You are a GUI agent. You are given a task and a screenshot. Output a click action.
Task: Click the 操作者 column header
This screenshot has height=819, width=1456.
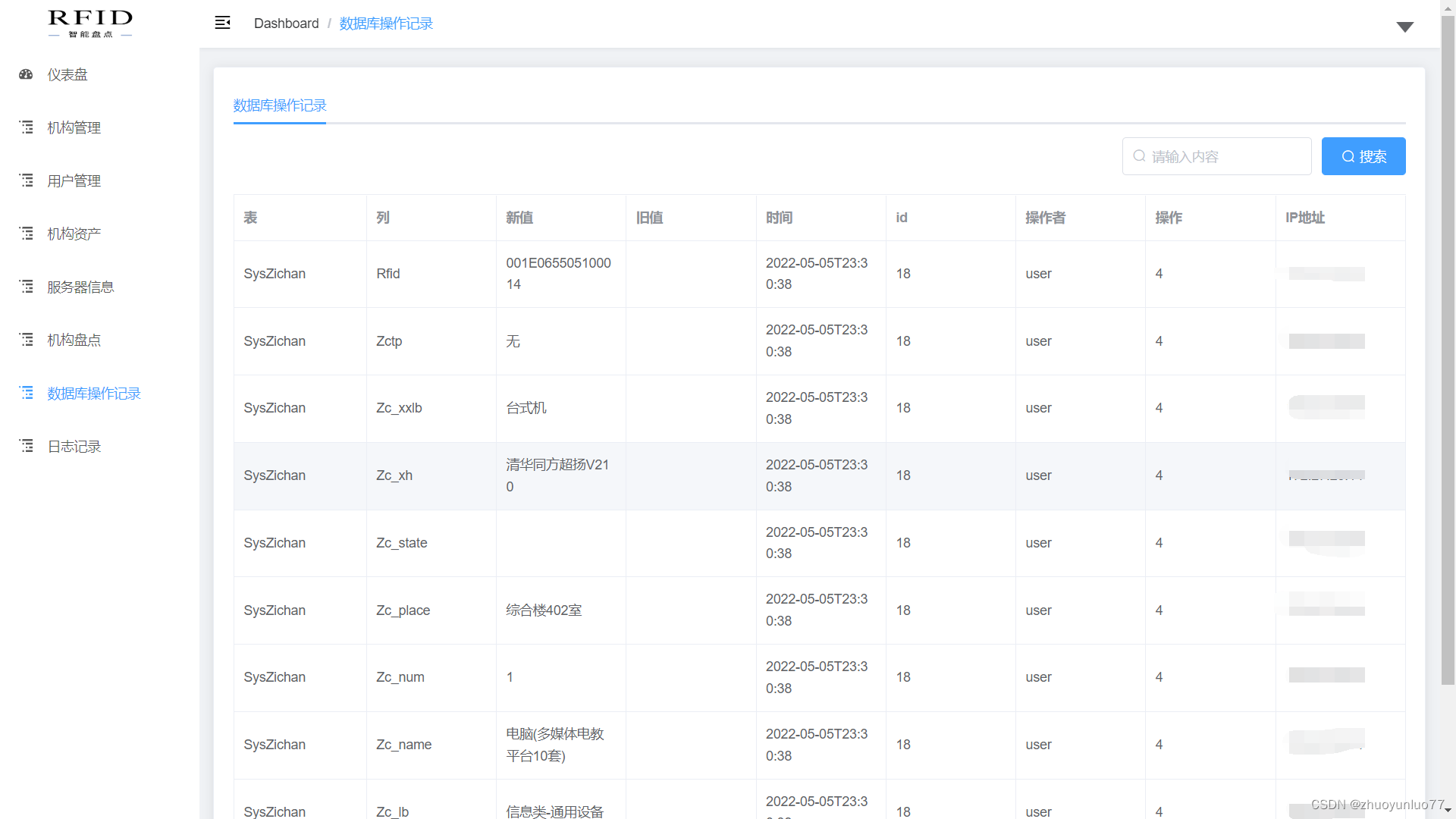click(x=1045, y=218)
